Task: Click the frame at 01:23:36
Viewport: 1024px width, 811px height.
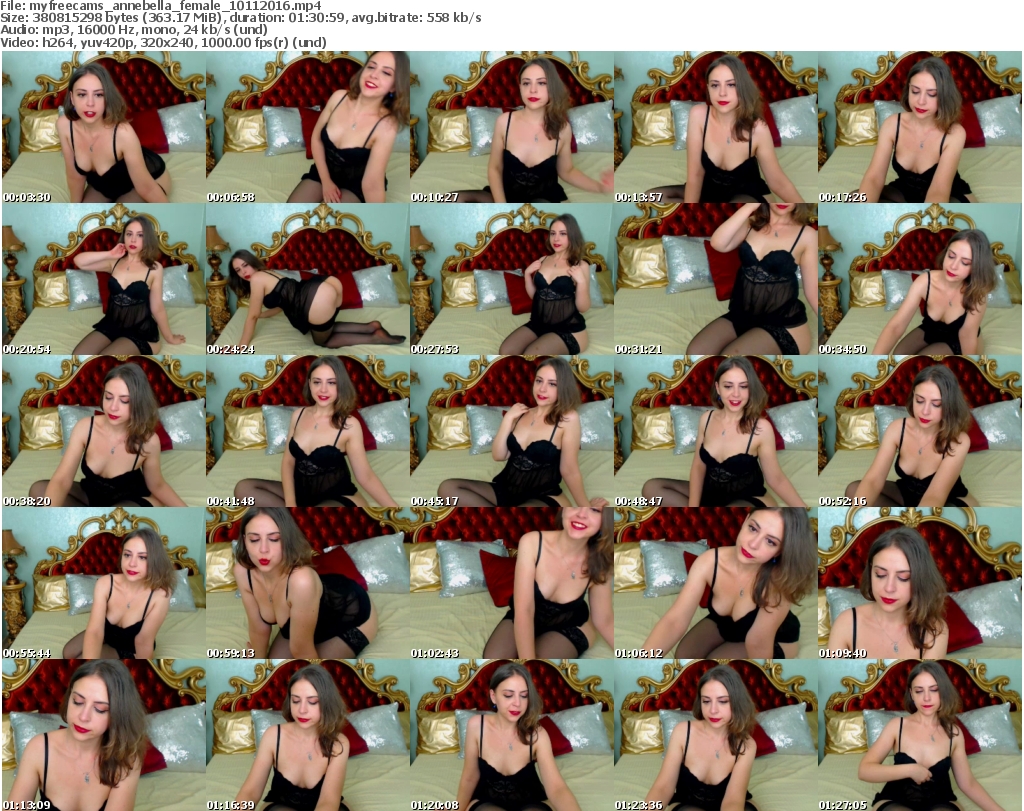Action: (x=715, y=735)
